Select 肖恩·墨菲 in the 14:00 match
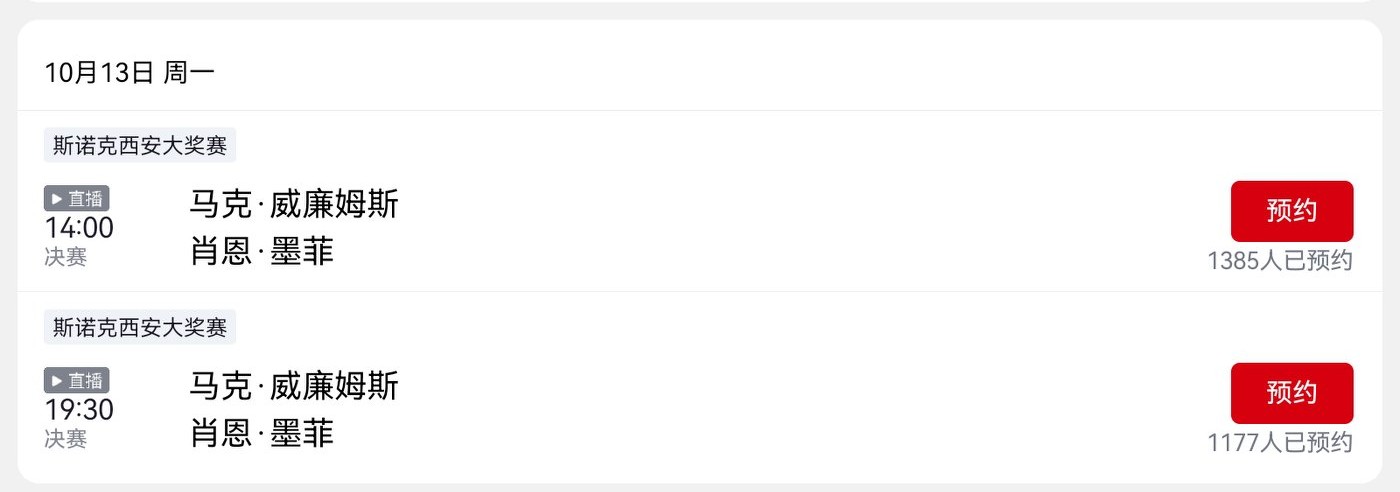 (262, 250)
